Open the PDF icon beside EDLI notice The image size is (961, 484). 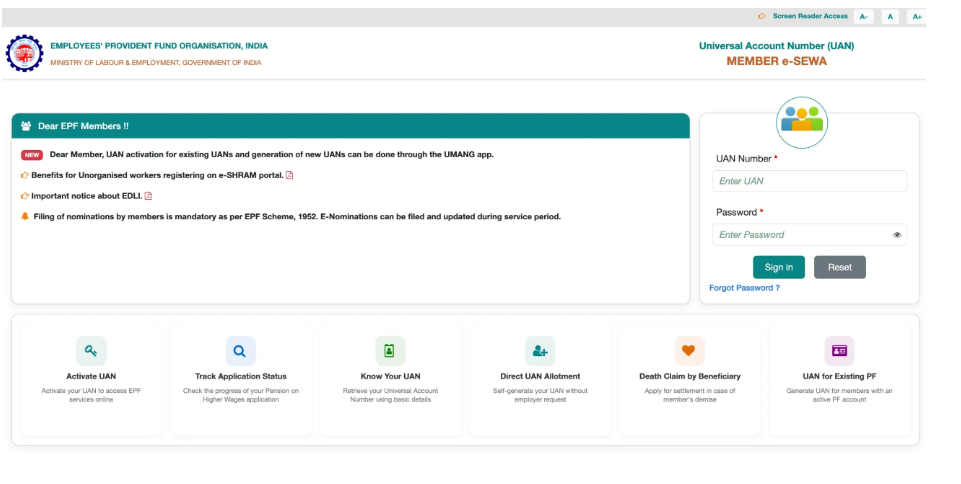point(148,196)
